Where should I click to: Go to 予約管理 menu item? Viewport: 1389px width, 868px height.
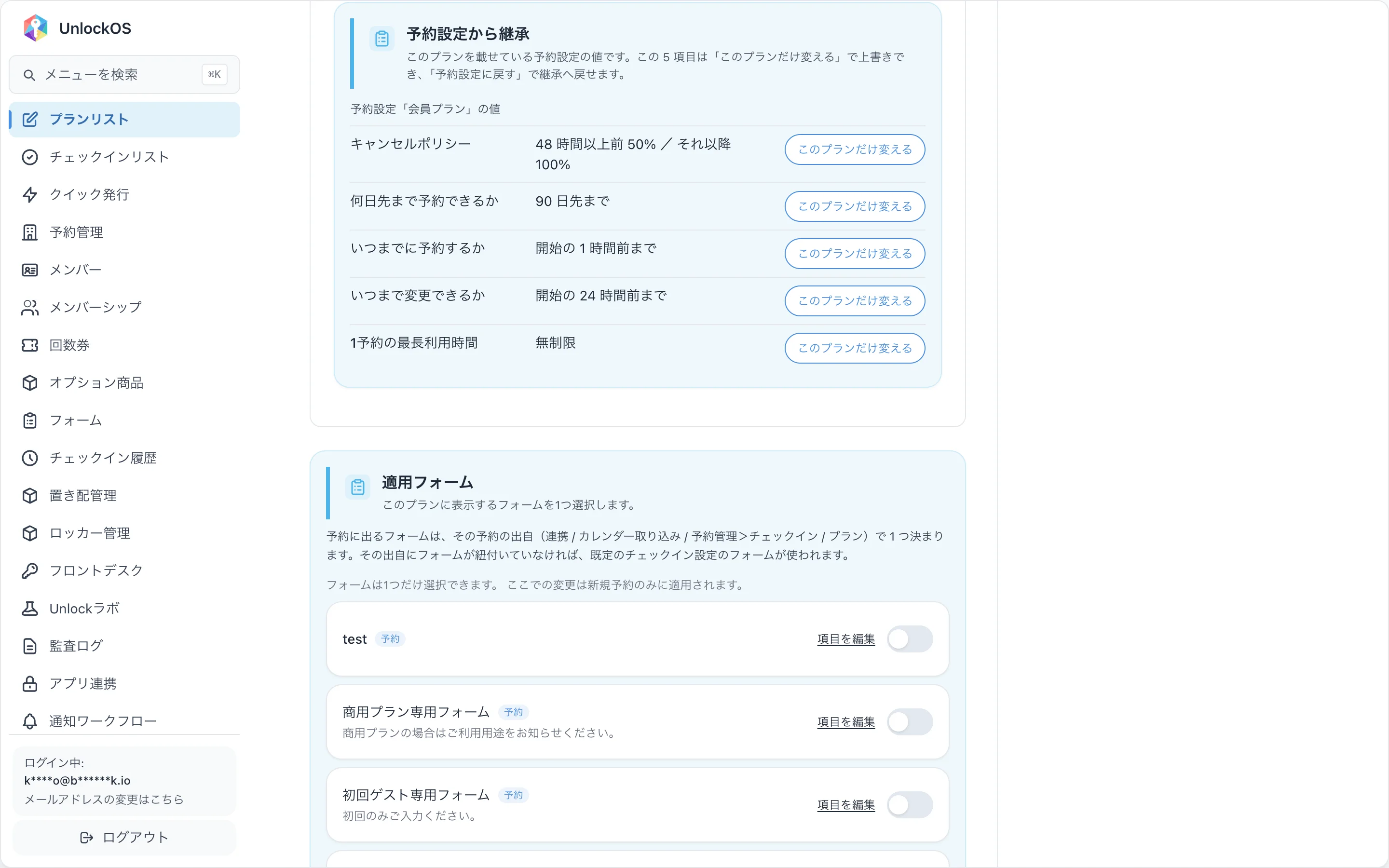click(x=124, y=232)
